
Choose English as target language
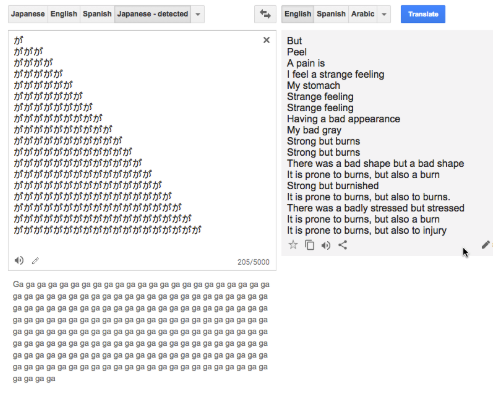click(x=298, y=14)
